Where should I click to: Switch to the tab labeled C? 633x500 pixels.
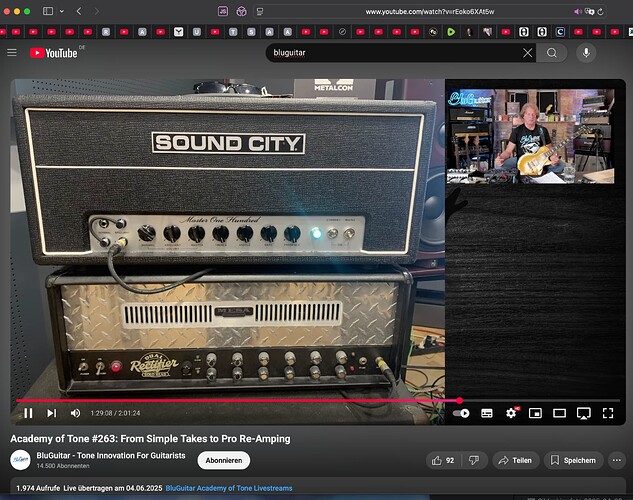click(x=560, y=32)
